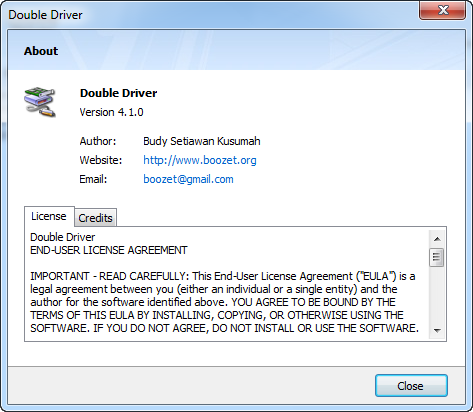Click the Email: field label
This screenshot has width=473, height=412.
(93, 179)
